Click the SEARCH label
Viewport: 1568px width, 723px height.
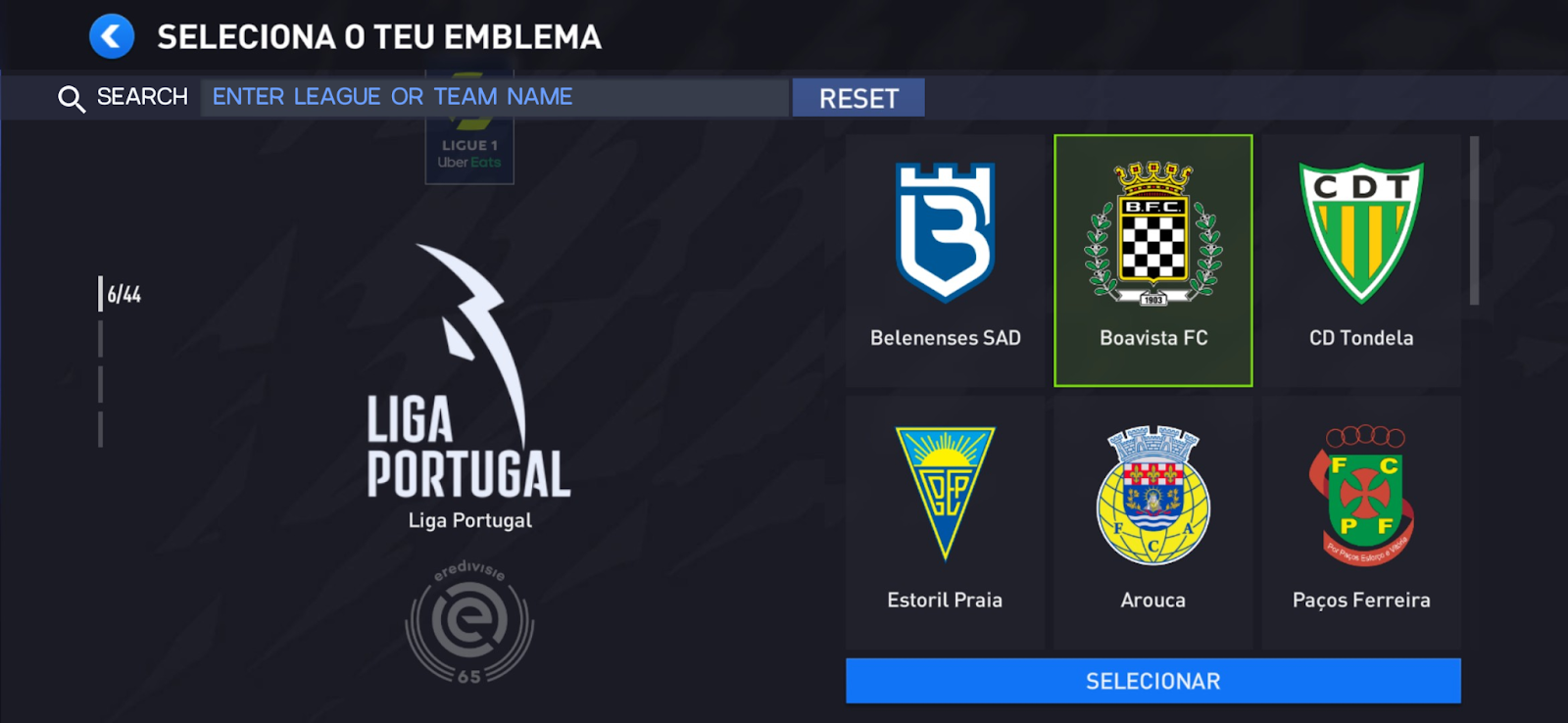(142, 97)
